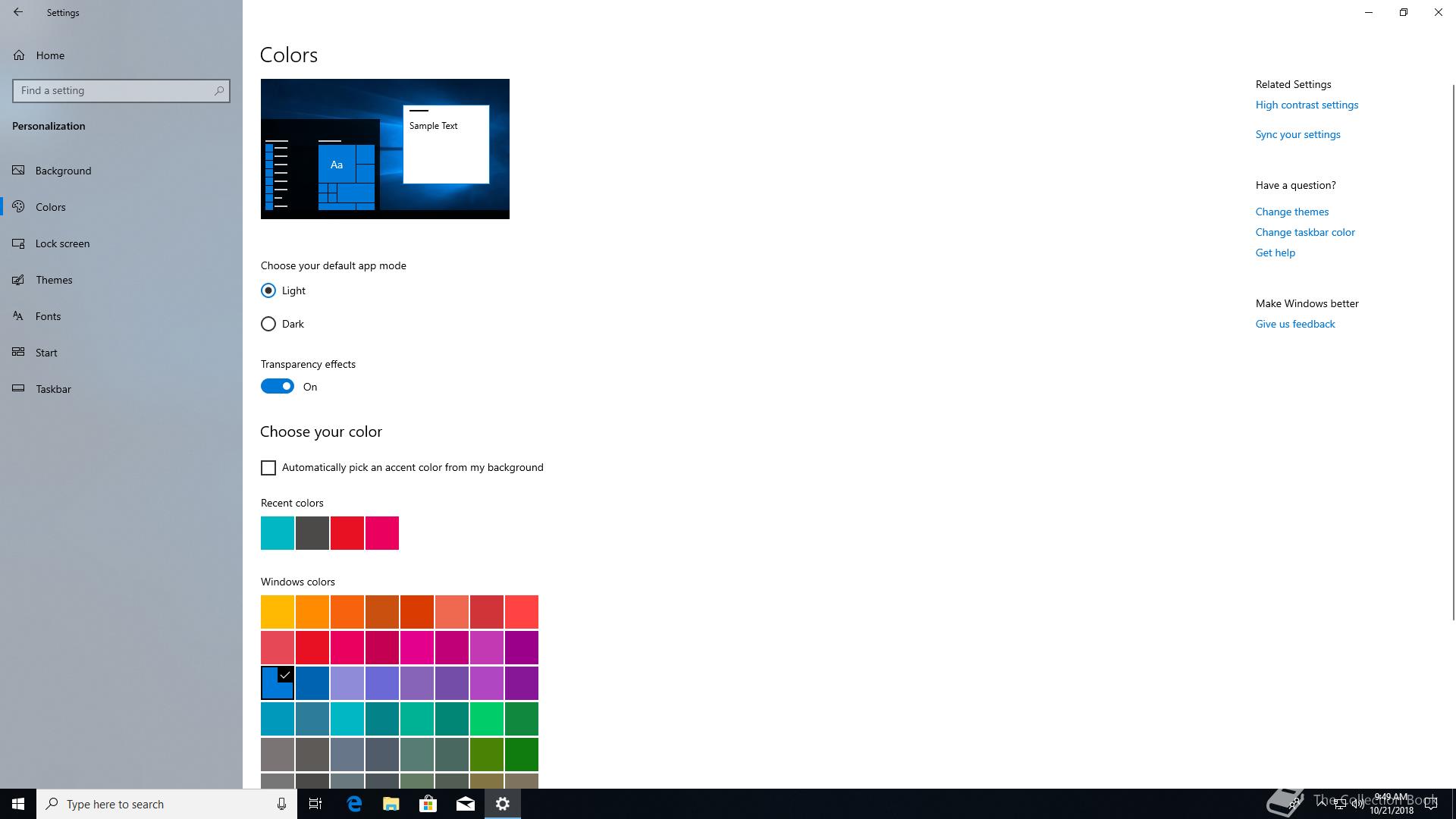Click Give us feedback link
The image size is (1456, 819).
(x=1295, y=324)
